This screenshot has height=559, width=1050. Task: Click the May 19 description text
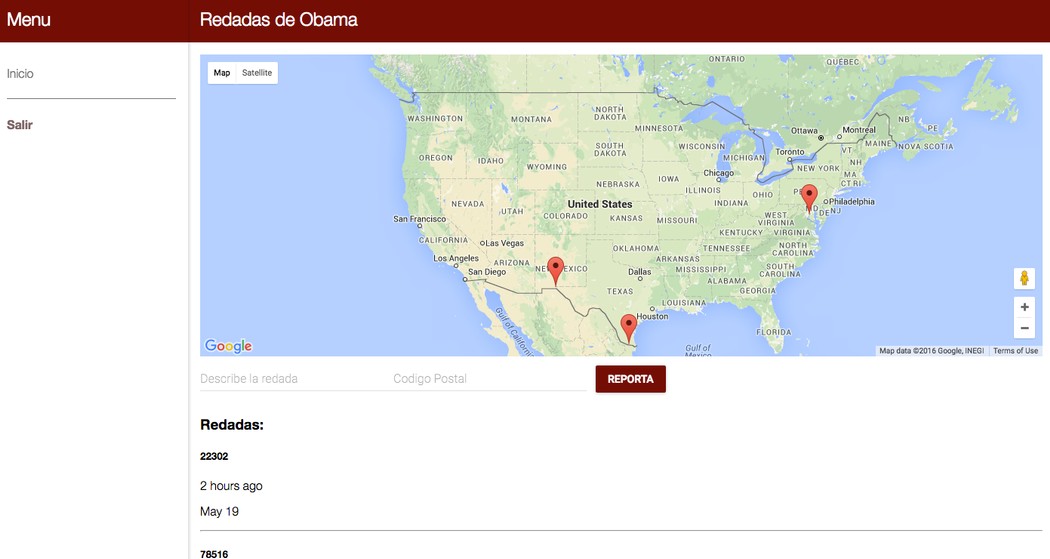219,511
